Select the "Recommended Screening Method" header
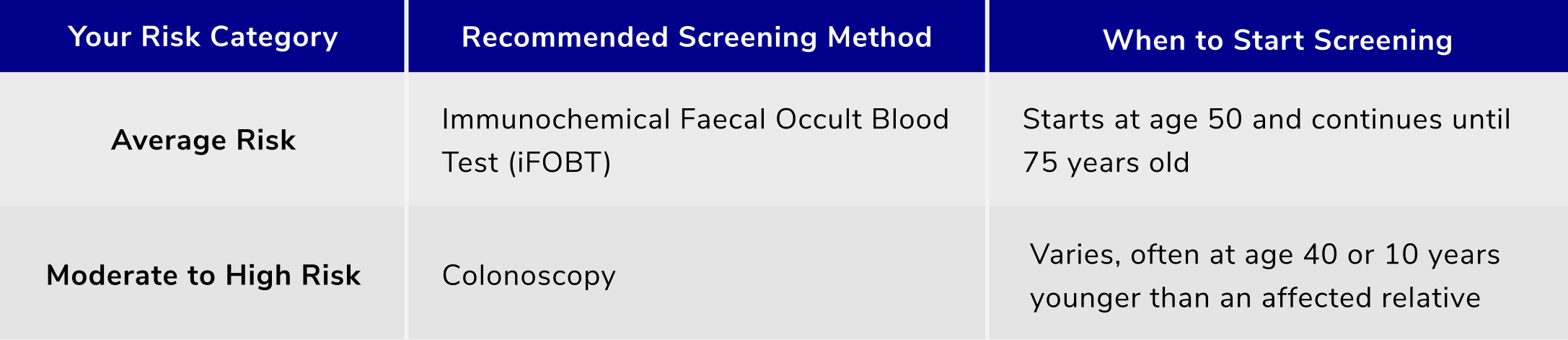1568x340 pixels. pyautogui.click(x=696, y=37)
